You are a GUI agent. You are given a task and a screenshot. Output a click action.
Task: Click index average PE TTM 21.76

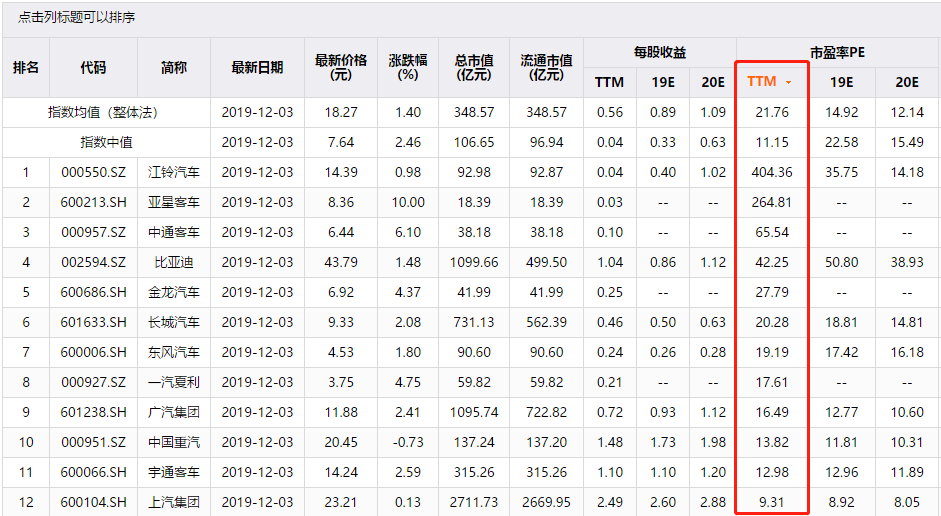pos(772,112)
